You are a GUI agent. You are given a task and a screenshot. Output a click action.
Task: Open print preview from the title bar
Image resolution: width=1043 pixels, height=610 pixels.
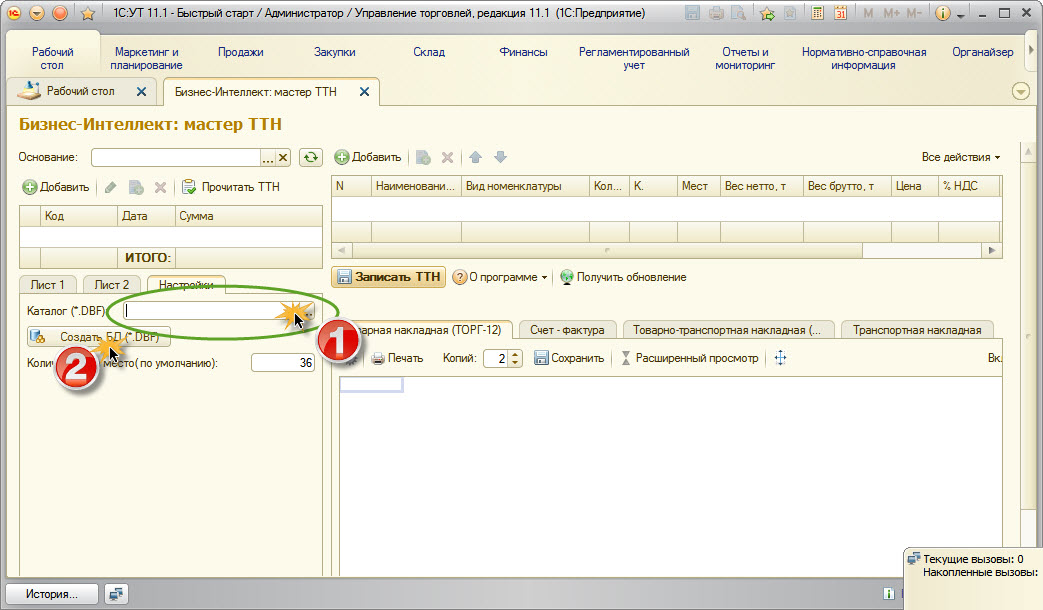tap(738, 13)
